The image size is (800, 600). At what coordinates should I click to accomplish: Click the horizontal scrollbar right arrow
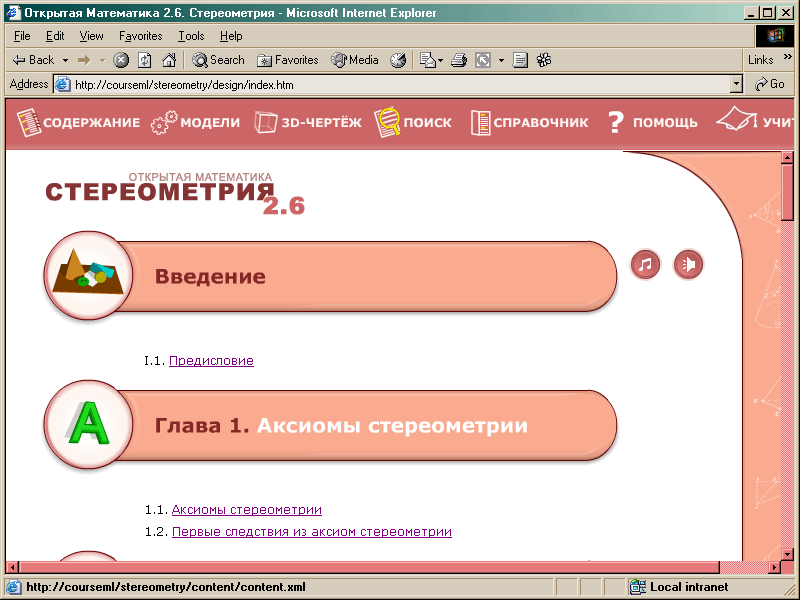tap(775, 566)
